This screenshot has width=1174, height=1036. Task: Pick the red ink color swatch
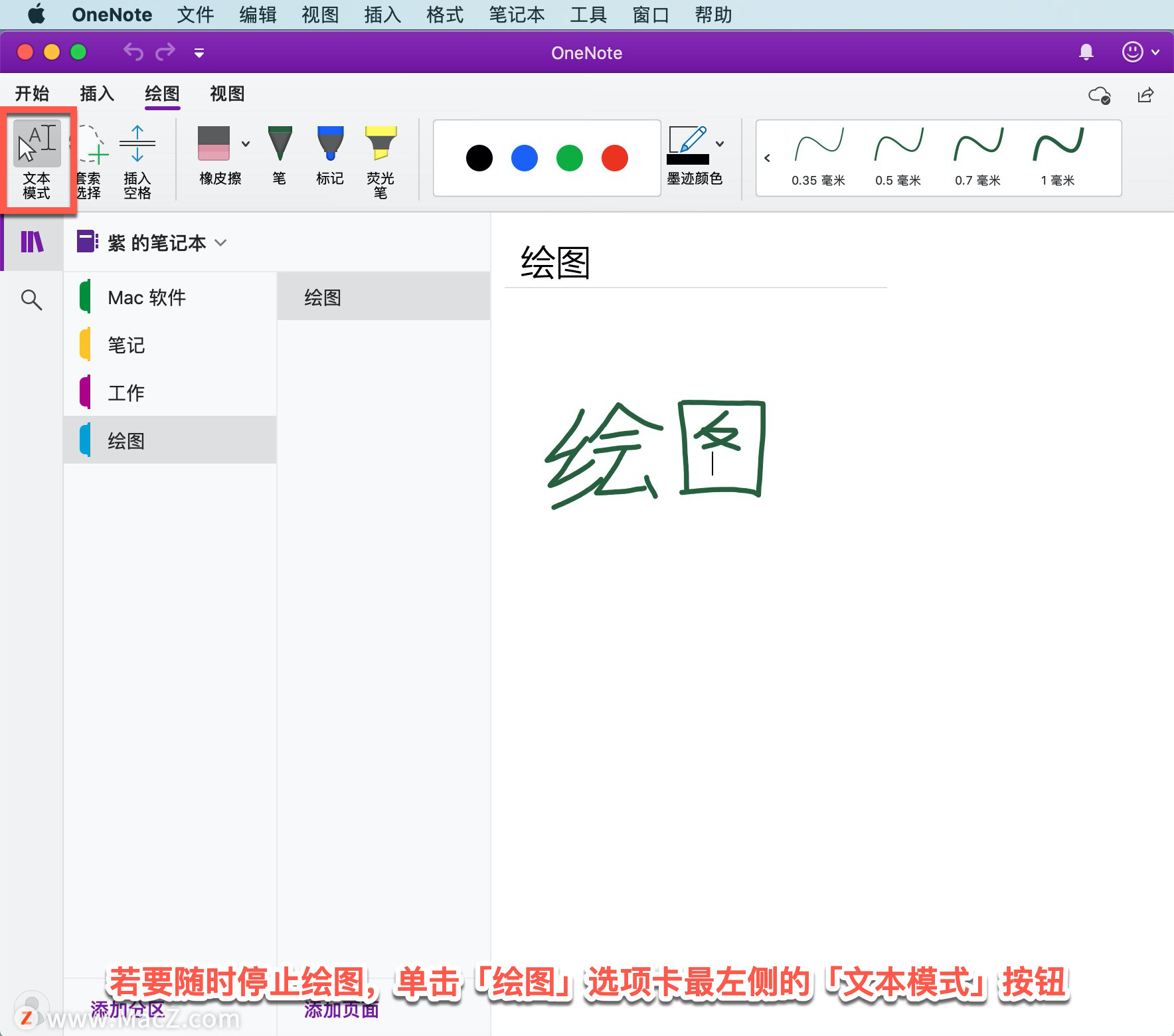pyautogui.click(x=615, y=158)
